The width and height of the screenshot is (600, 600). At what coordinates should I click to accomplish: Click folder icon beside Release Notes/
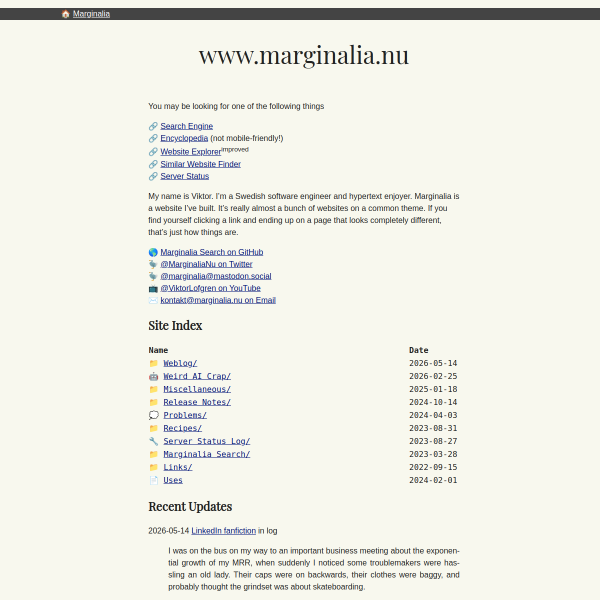pyautogui.click(x=153, y=402)
